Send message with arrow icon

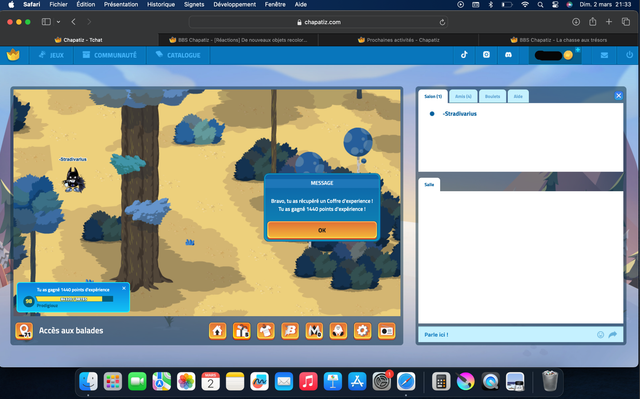click(x=613, y=335)
